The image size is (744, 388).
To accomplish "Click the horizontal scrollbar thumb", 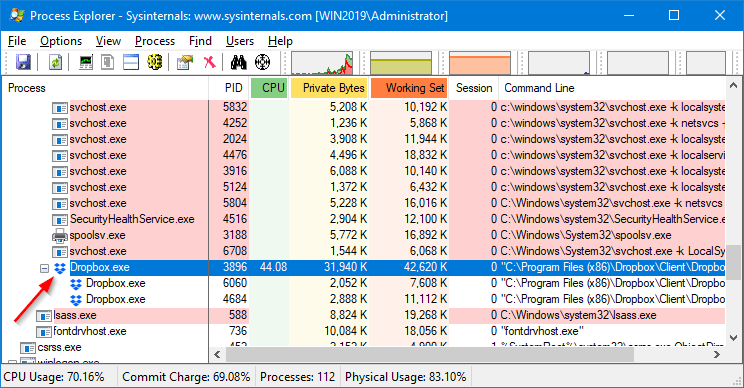I will click(430, 354).
